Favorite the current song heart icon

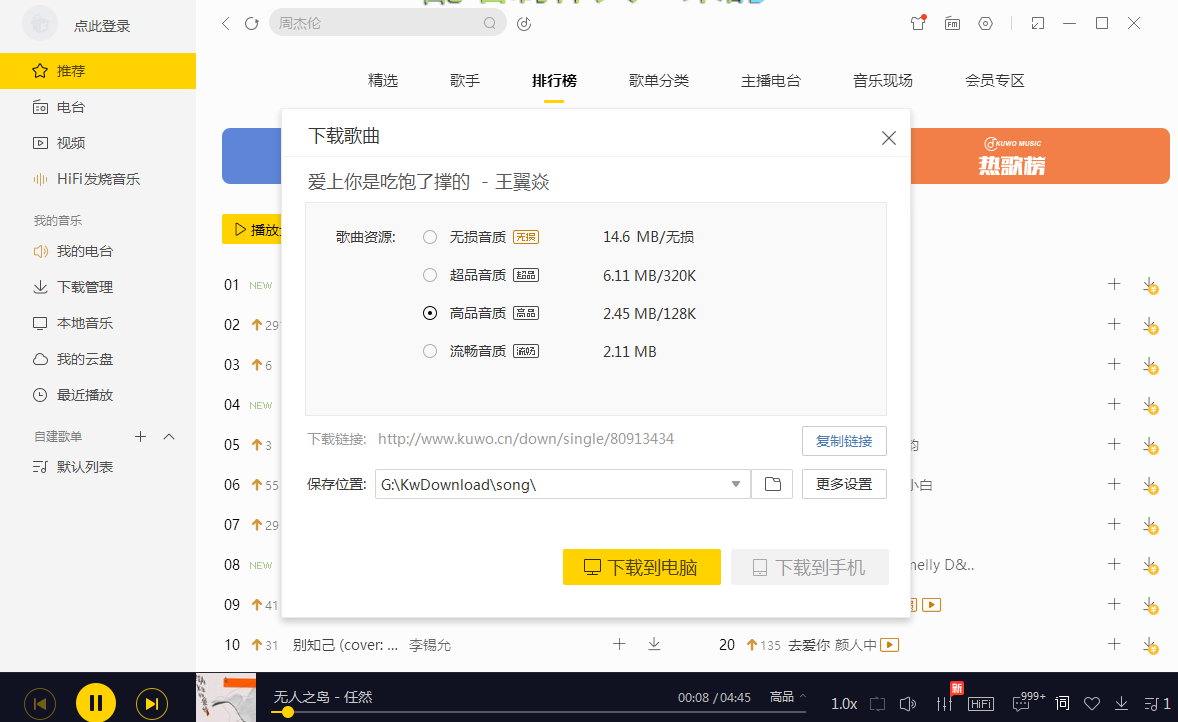[x=1092, y=704]
